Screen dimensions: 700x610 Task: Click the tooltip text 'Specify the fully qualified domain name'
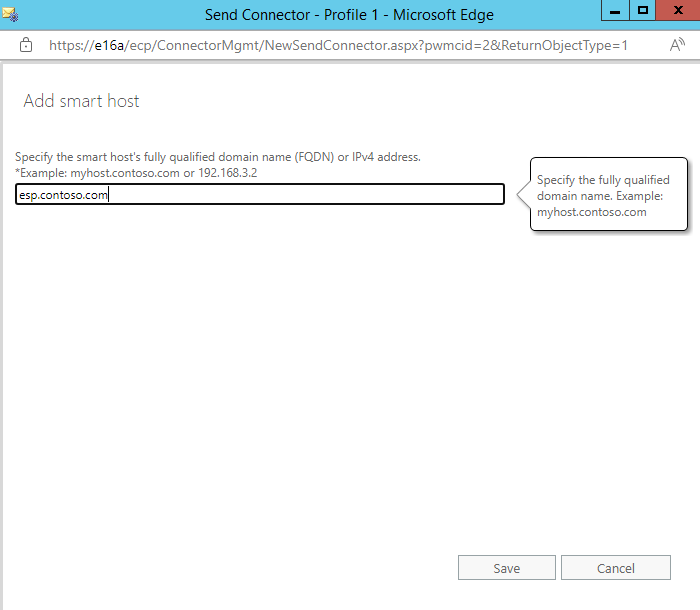[x=603, y=188]
